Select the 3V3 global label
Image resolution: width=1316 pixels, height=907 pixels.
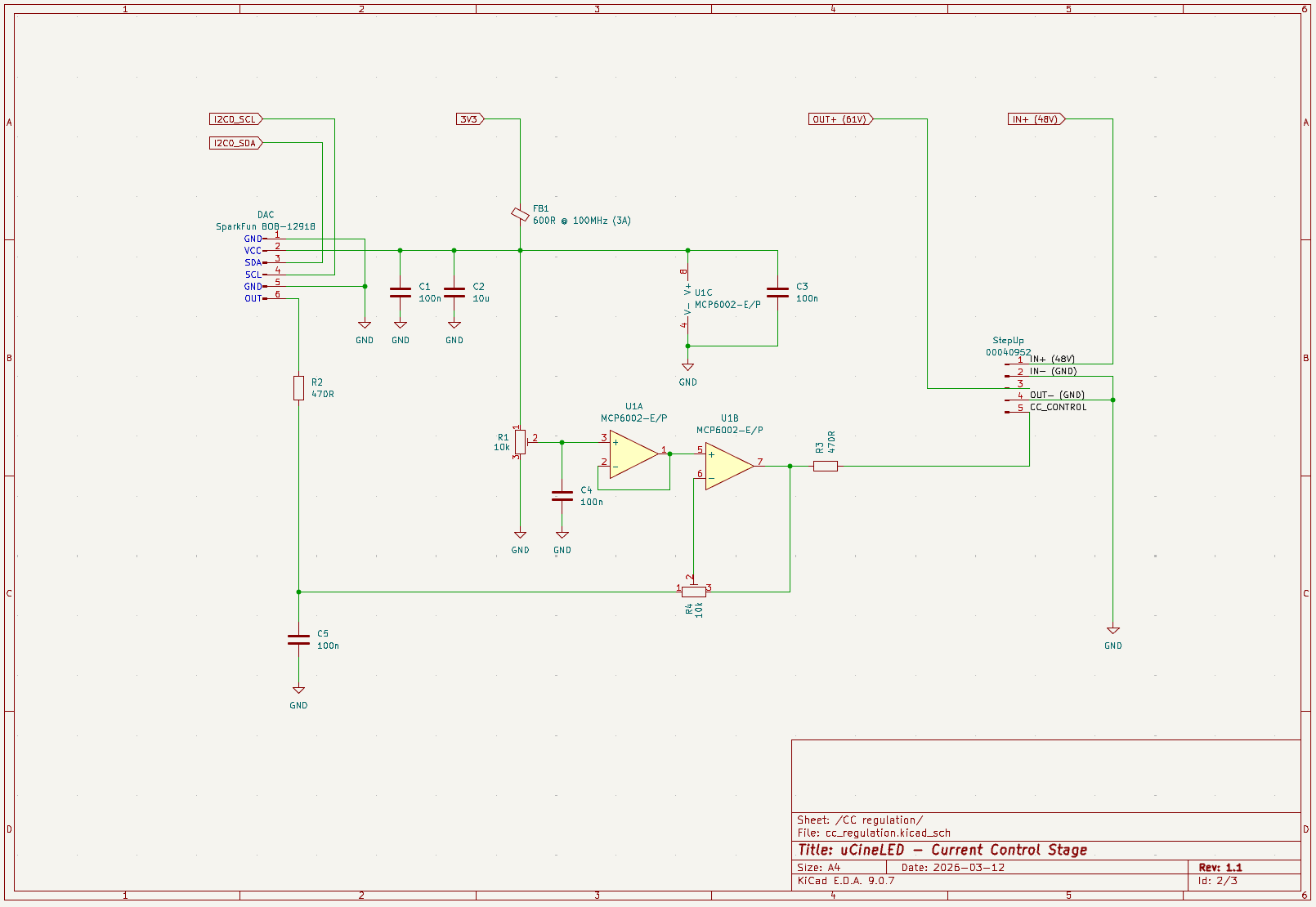(470, 119)
